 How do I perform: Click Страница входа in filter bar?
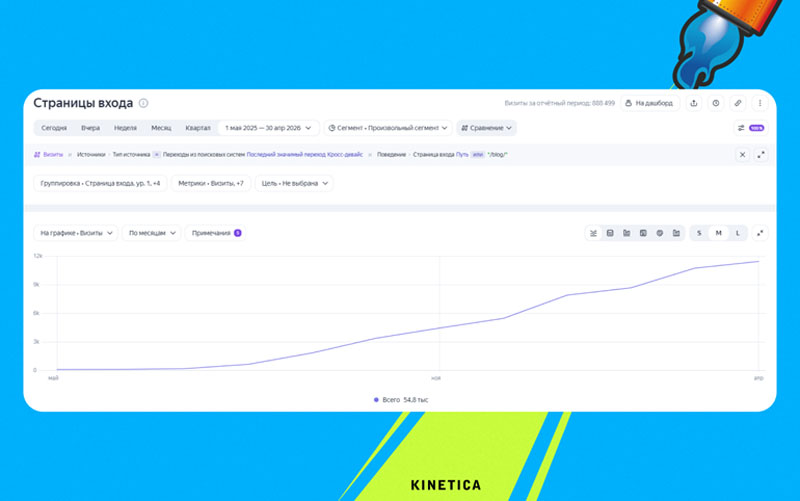click(433, 155)
